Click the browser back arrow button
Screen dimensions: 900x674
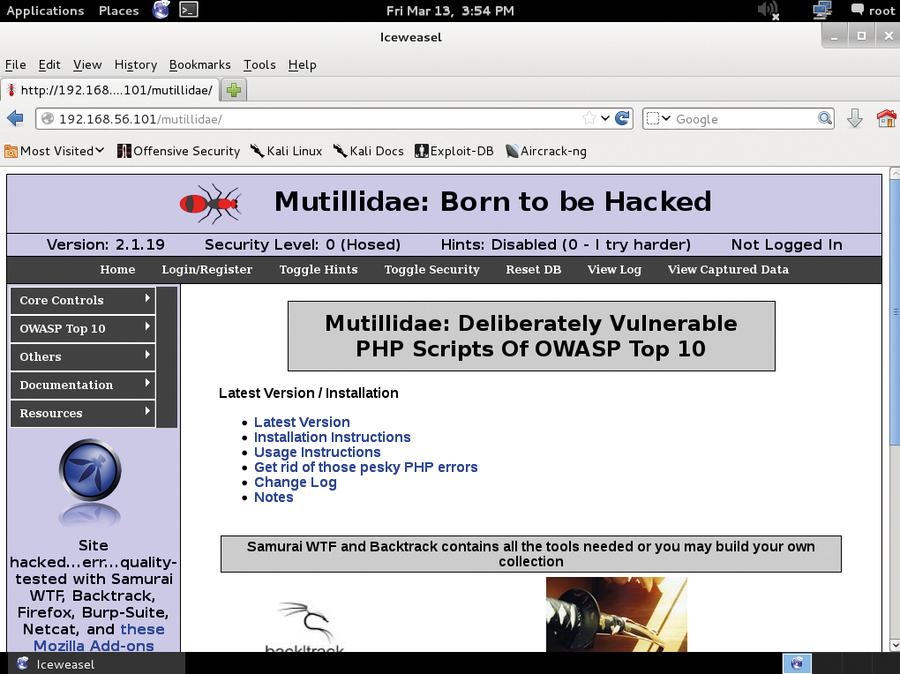coord(15,119)
